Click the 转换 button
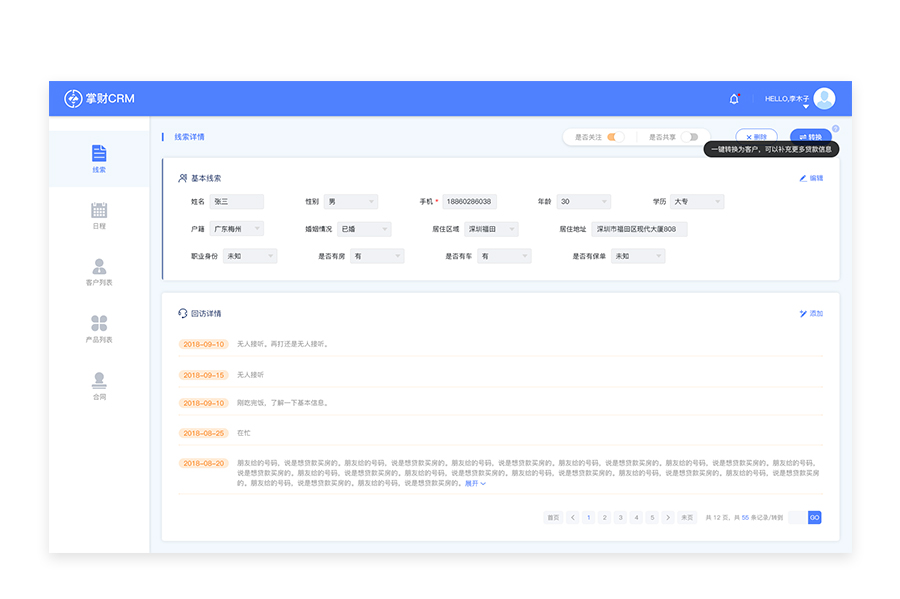 pyautogui.click(x=810, y=137)
